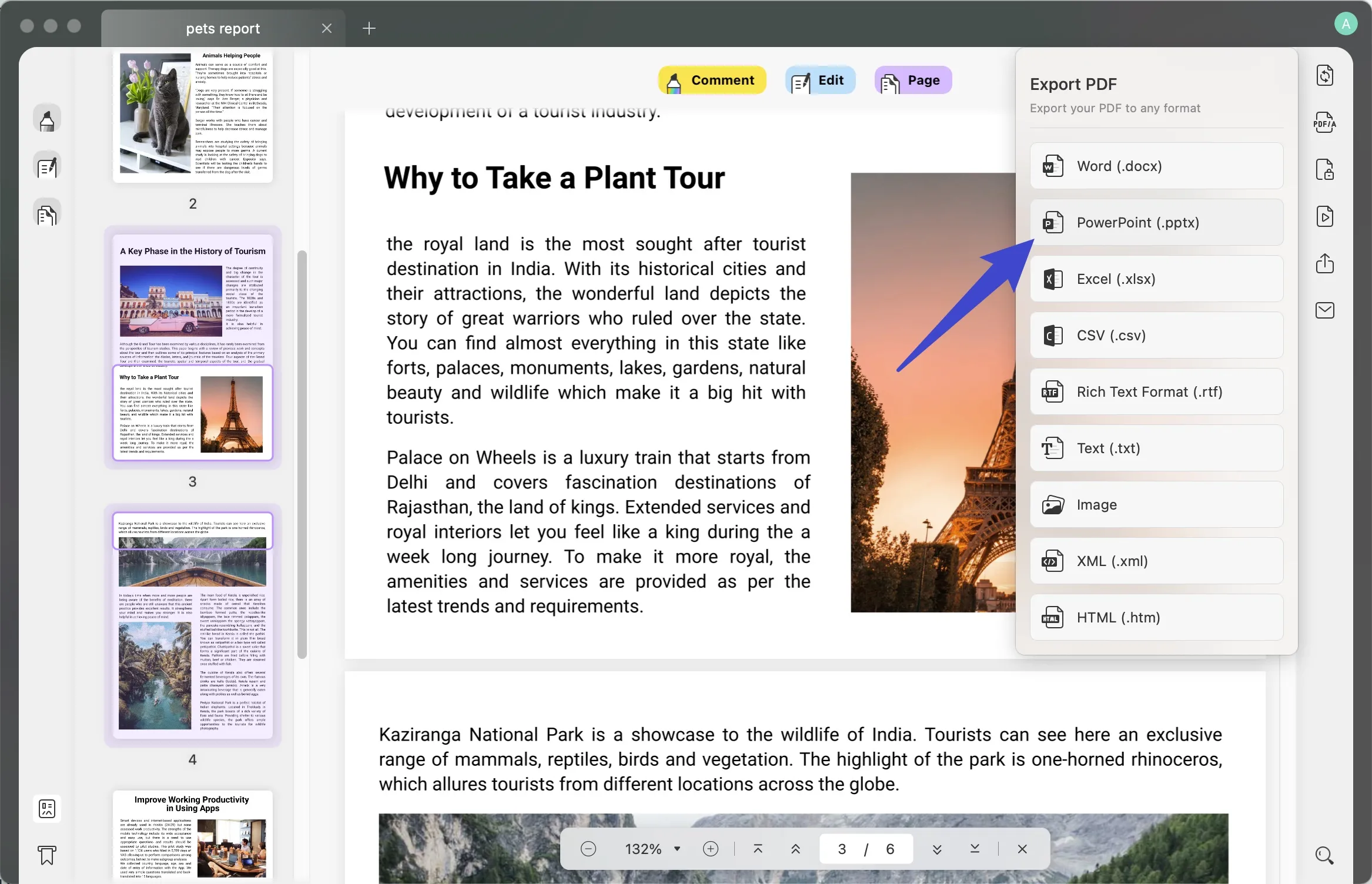Navigate to last page using end button
Image resolution: width=1372 pixels, height=884 pixels.
[x=975, y=849]
